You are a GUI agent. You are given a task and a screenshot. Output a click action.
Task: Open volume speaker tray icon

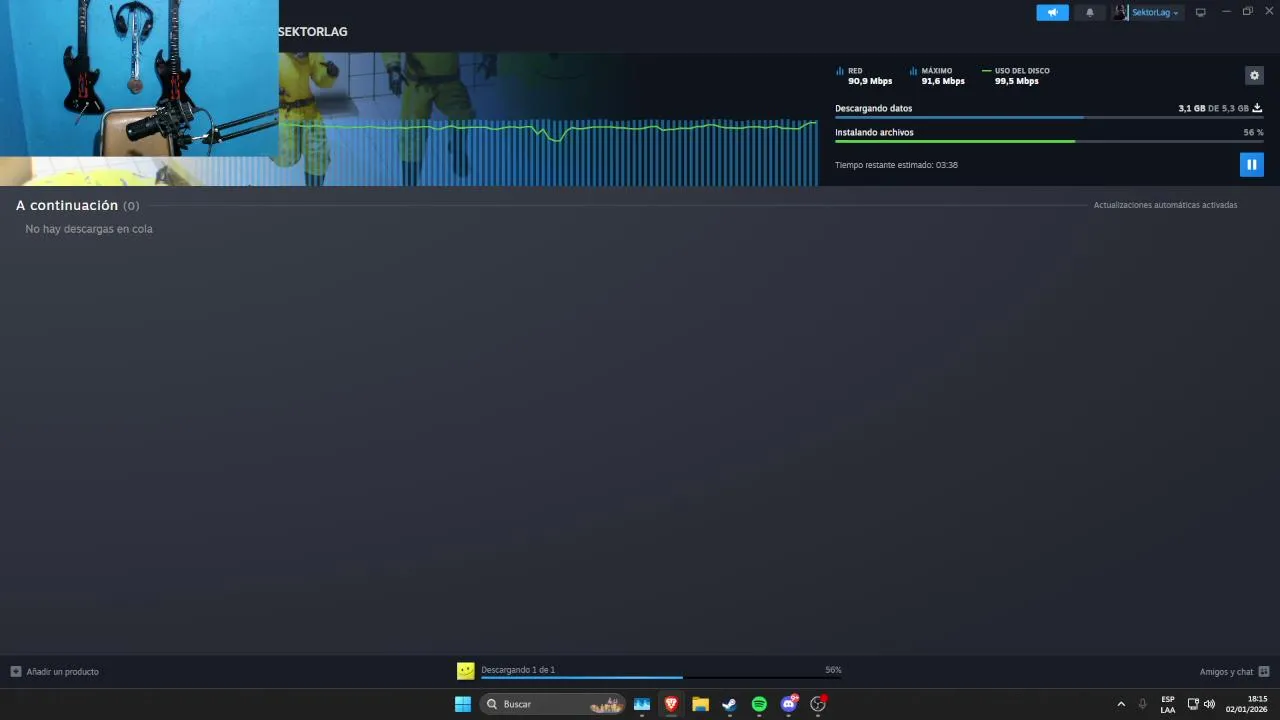(1209, 704)
